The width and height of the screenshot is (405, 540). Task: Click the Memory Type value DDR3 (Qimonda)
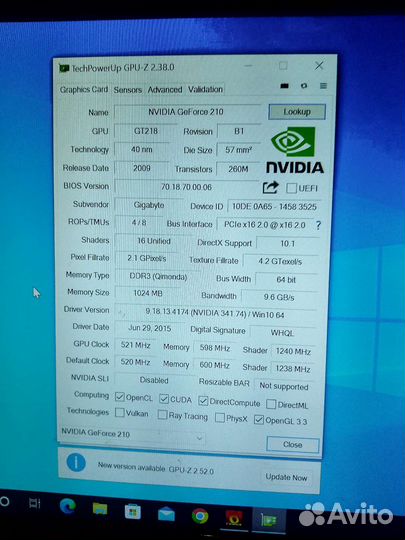[158, 277]
